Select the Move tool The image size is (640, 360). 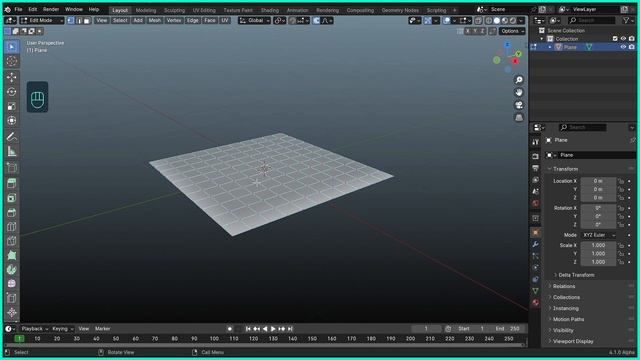[x=12, y=77]
